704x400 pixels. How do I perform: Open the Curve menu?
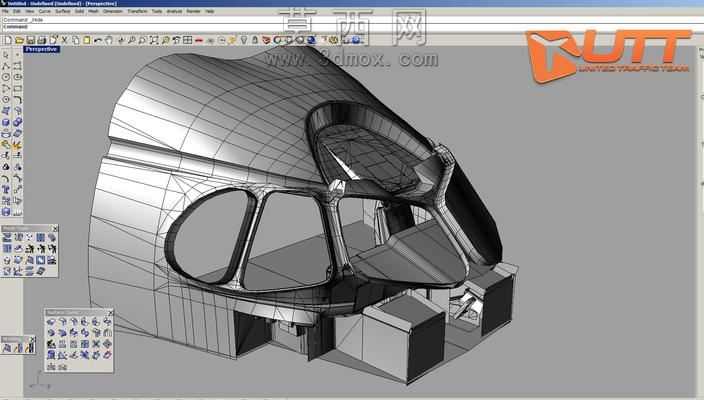point(44,11)
